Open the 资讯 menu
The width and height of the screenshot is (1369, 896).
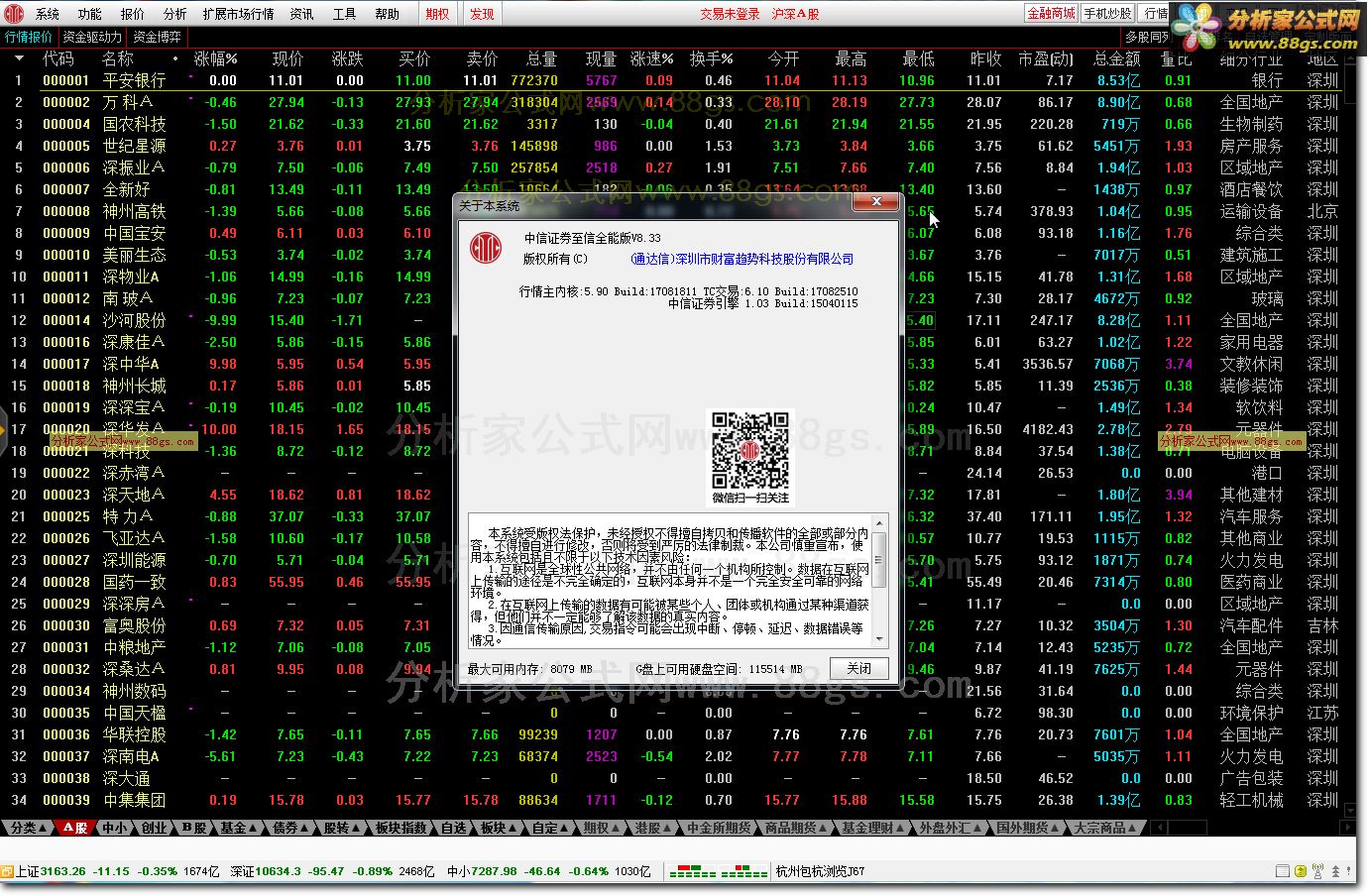[301, 14]
